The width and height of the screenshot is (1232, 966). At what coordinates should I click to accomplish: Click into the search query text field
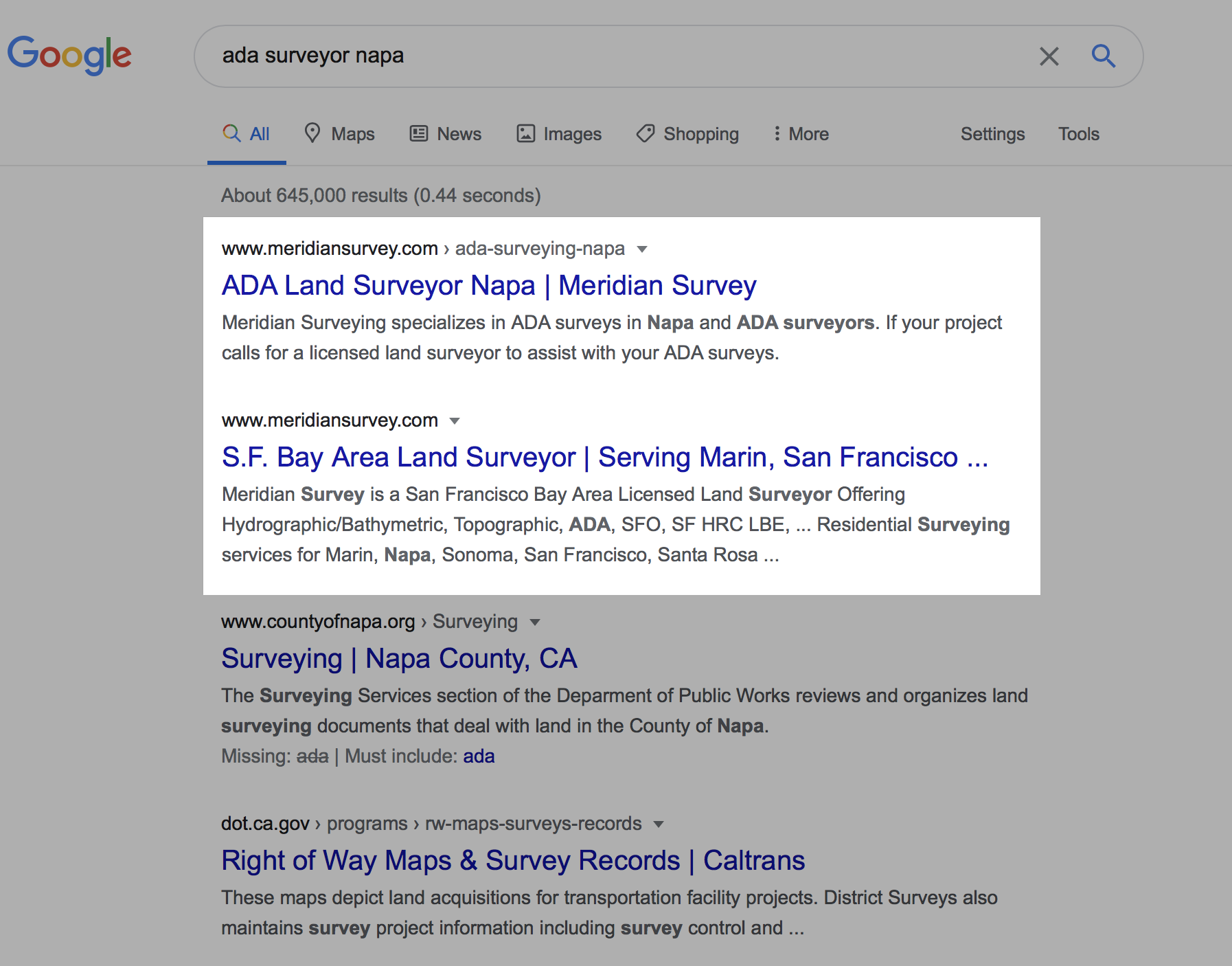[x=618, y=56]
